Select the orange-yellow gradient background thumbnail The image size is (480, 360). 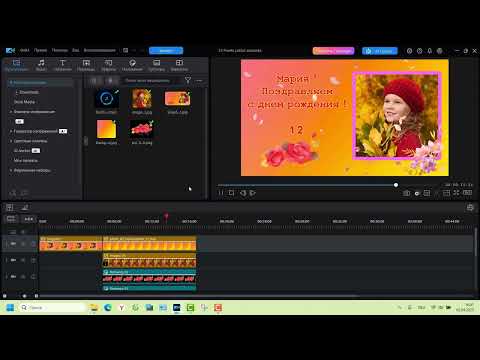(106, 129)
